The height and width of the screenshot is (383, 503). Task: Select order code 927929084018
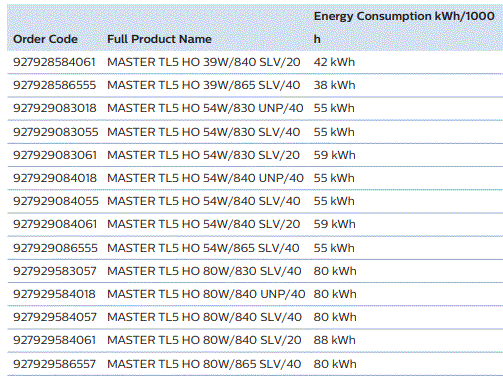(55, 178)
